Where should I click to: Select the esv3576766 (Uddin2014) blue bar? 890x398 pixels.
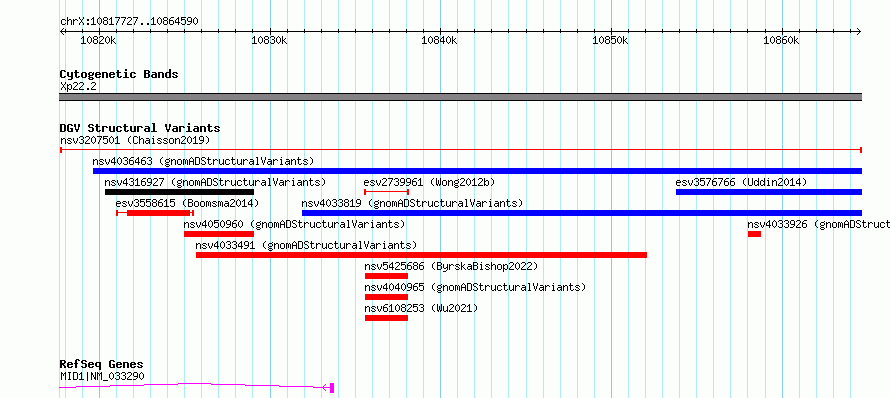(769, 192)
